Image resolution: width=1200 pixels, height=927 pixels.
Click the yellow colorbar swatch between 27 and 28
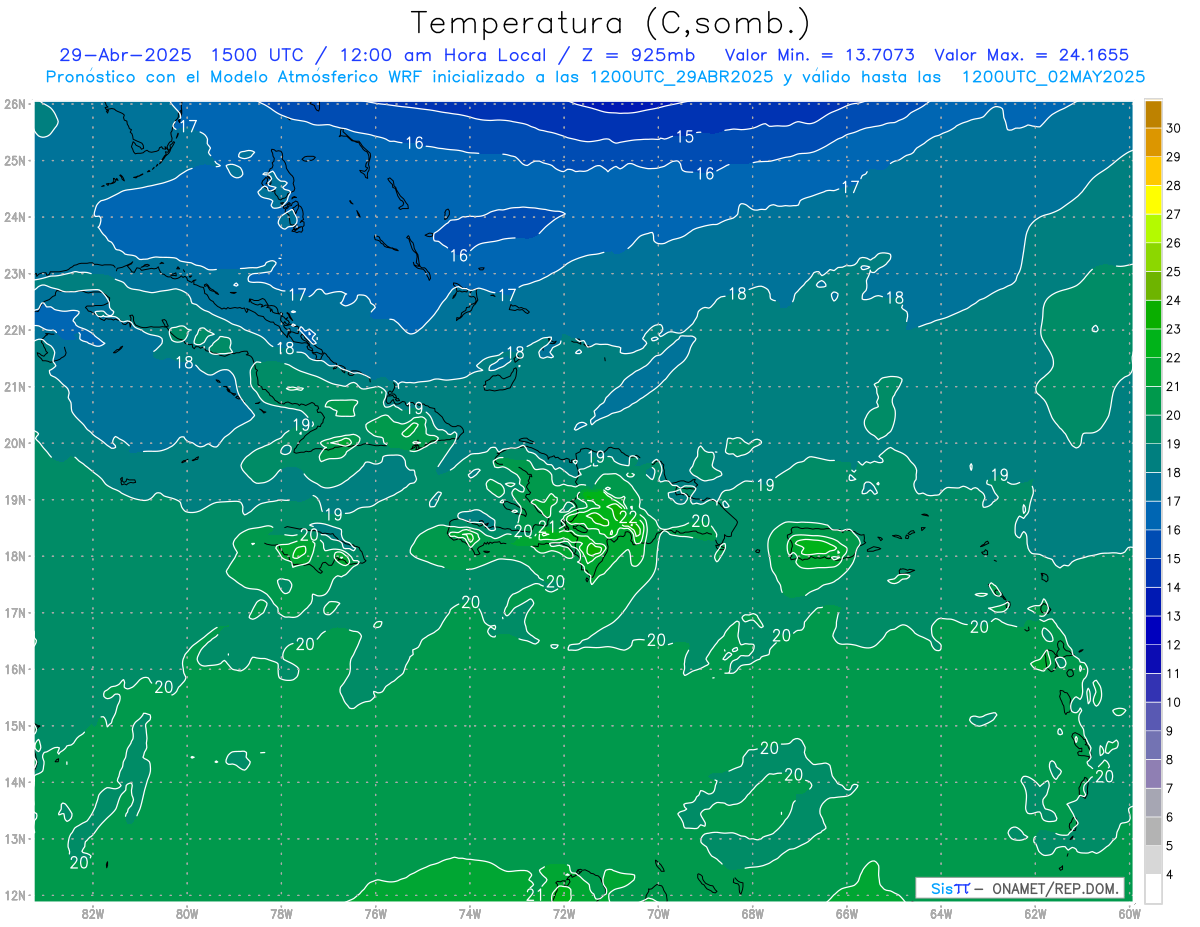tap(1153, 200)
